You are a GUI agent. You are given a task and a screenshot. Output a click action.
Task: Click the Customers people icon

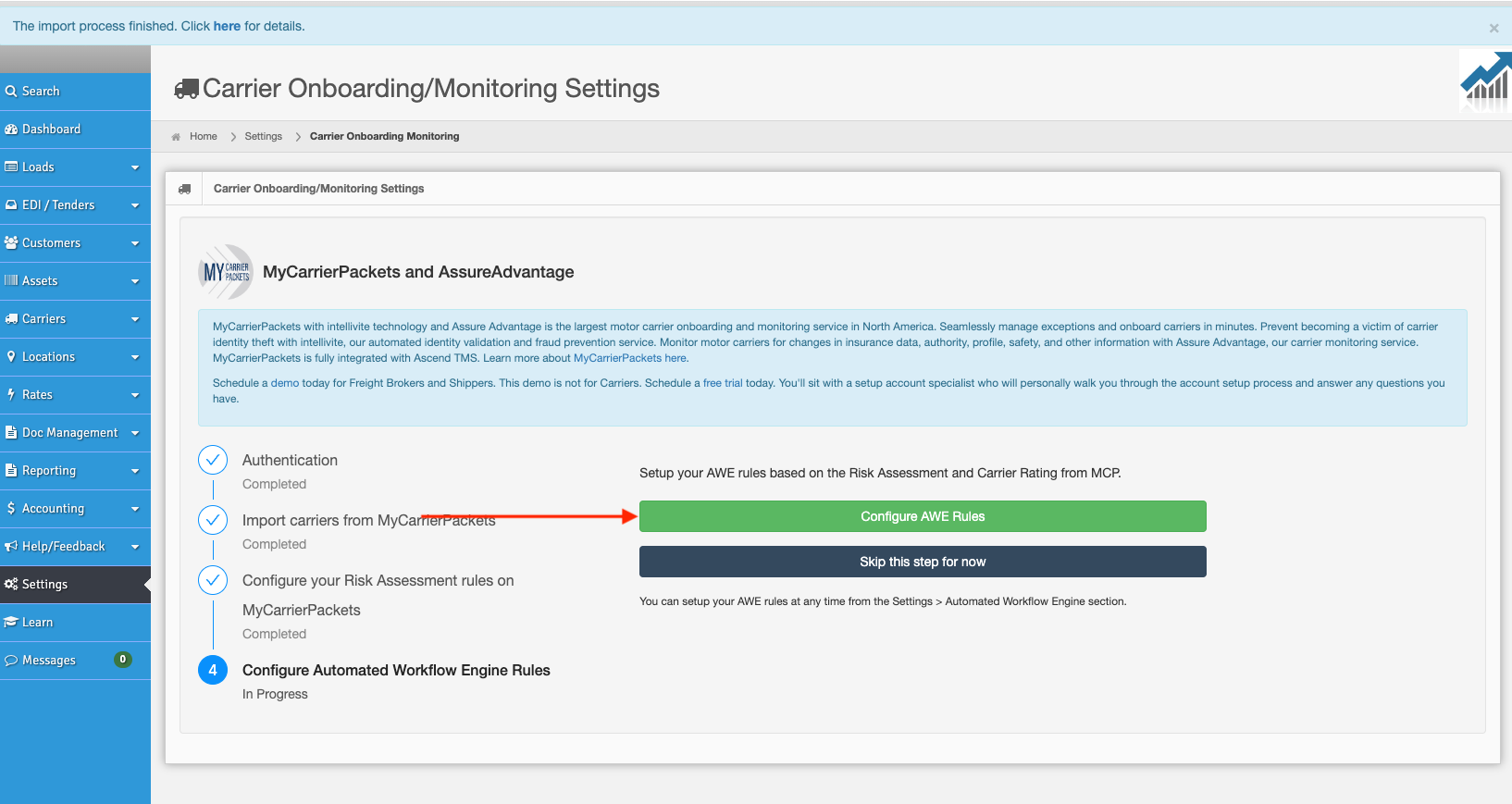tap(11, 242)
